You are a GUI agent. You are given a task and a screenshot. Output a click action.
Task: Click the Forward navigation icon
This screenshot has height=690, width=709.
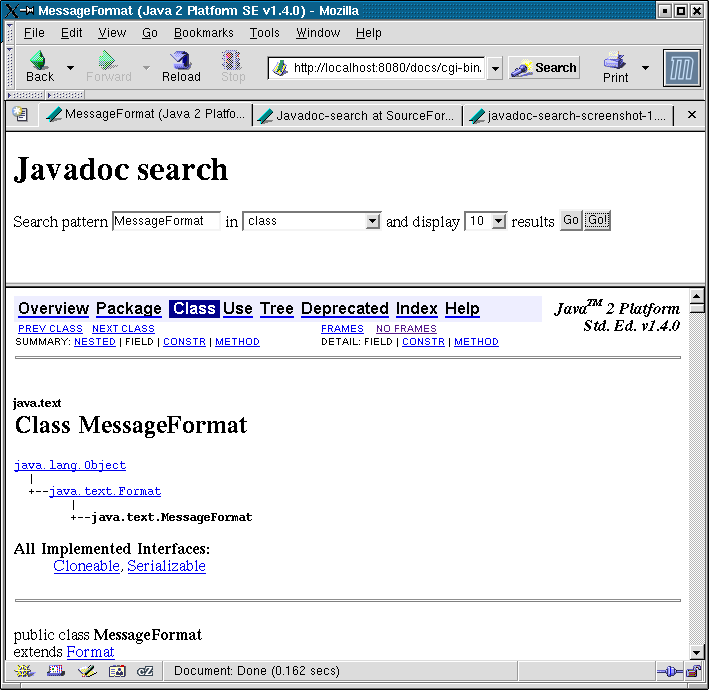pyautogui.click(x=108, y=66)
